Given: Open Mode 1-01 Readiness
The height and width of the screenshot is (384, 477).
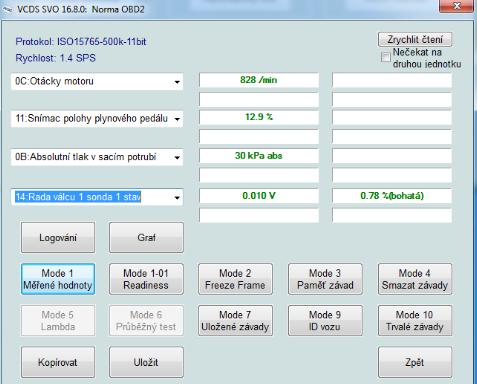Looking at the screenshot, I should [146, 279].
